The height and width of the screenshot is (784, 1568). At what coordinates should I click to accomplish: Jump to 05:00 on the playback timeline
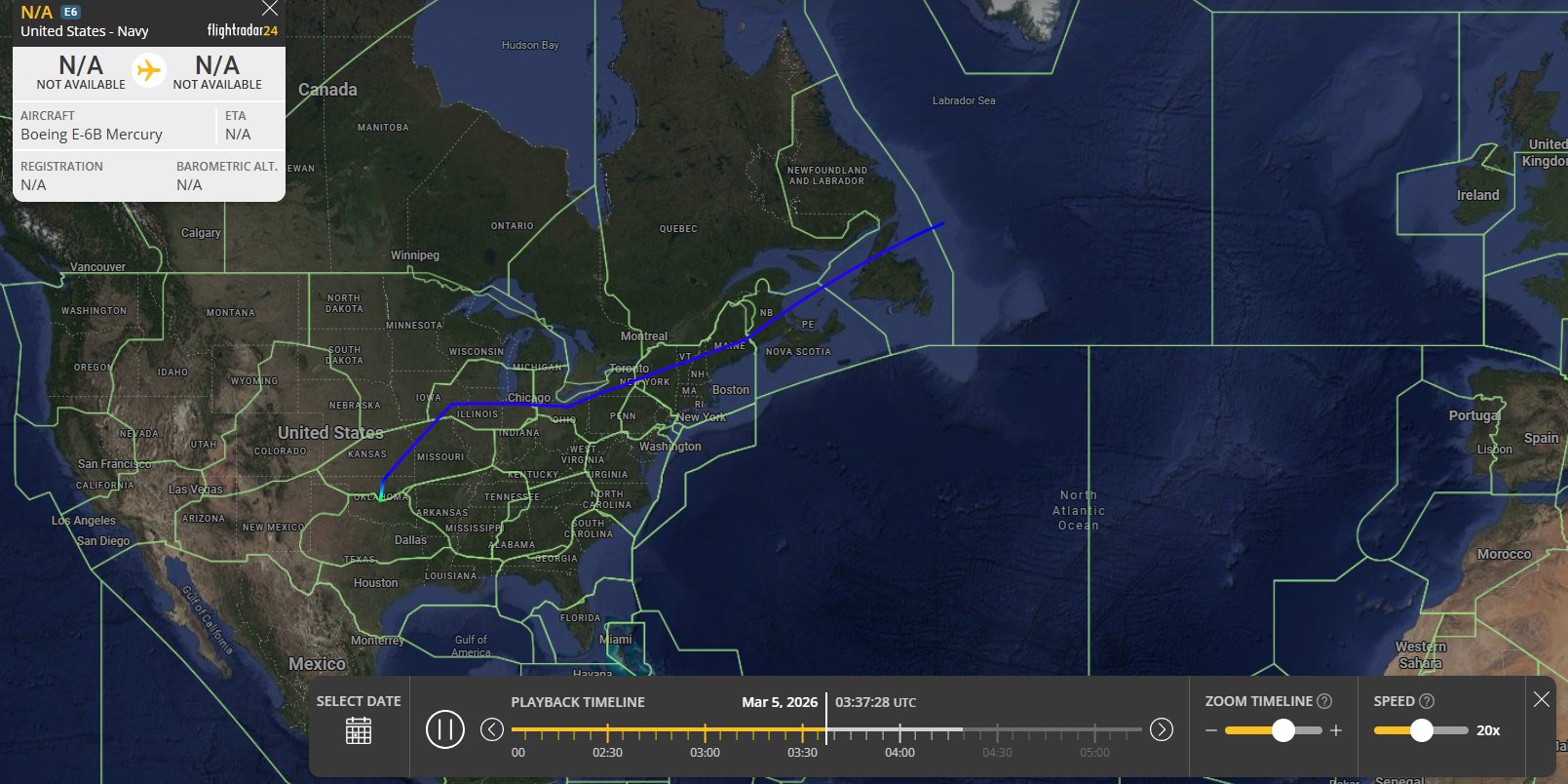pos(1094,752)
